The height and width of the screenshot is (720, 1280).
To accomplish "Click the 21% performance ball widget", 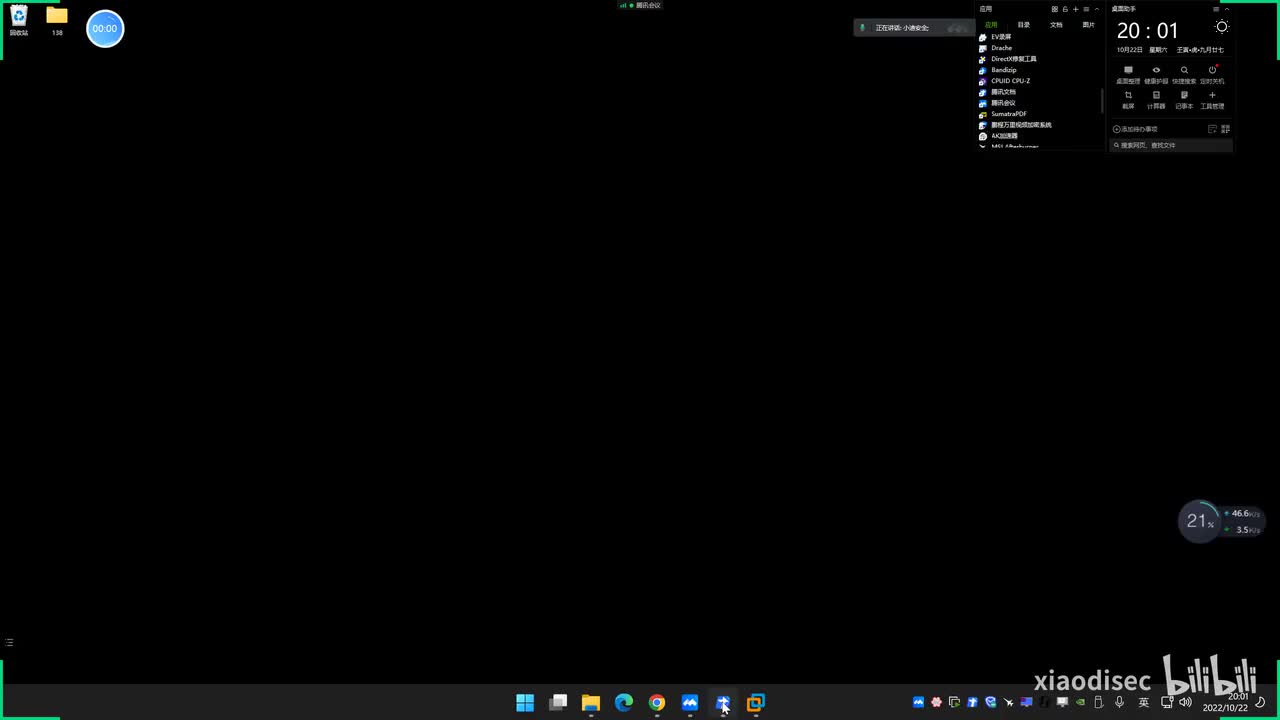I will tap(1199, 521).
